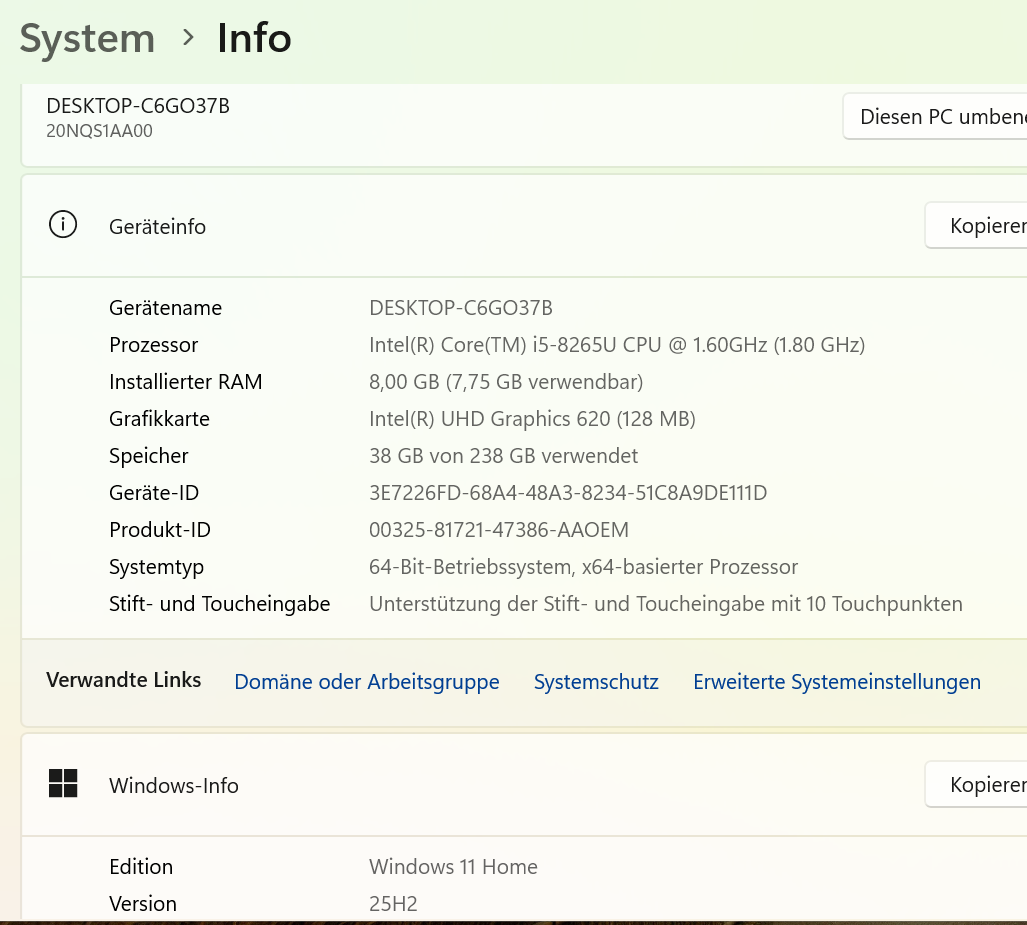
Task: Click the 'Unterstützung der Stift- und Toucheingabe' value
Action: [666, 604]
